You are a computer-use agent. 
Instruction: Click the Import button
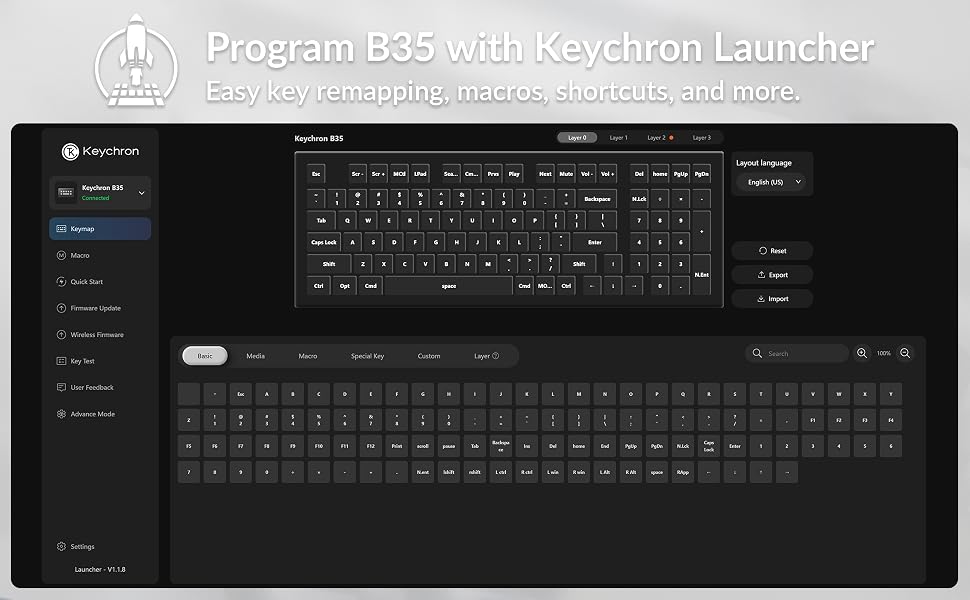(x=772, y=299)
